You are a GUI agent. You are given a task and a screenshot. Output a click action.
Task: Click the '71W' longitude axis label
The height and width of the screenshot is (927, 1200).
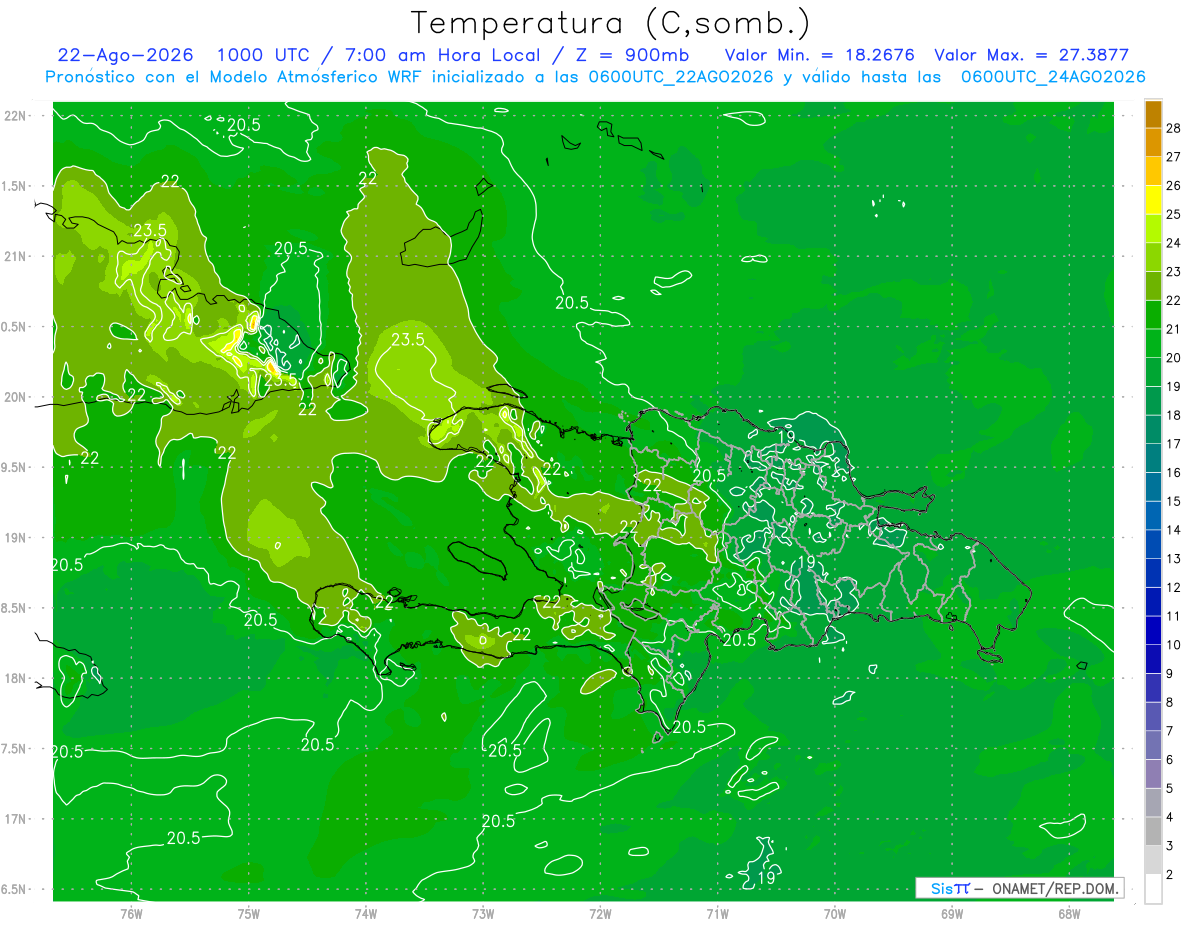click(717, 913)
